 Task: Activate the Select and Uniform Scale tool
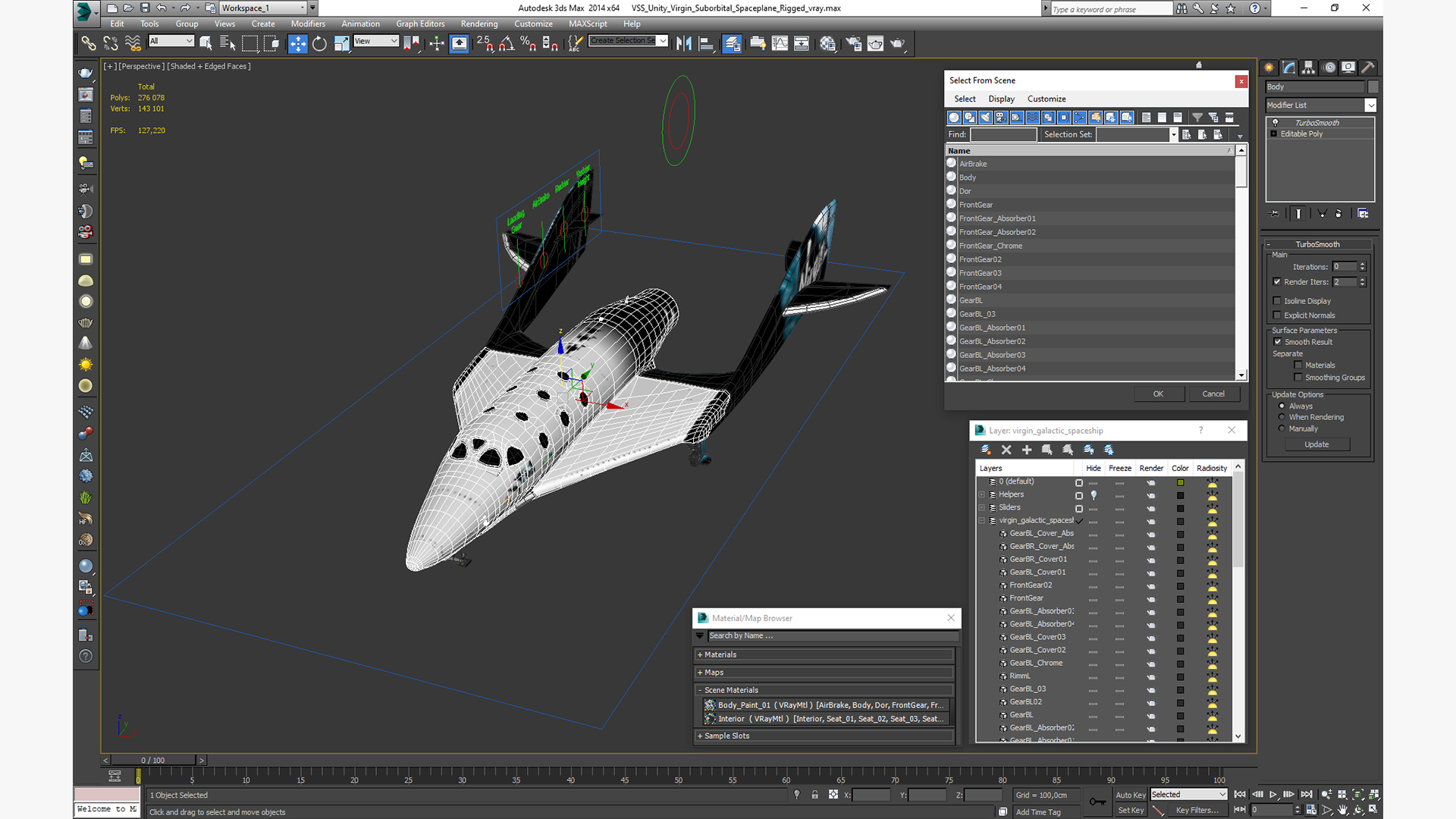342,43
